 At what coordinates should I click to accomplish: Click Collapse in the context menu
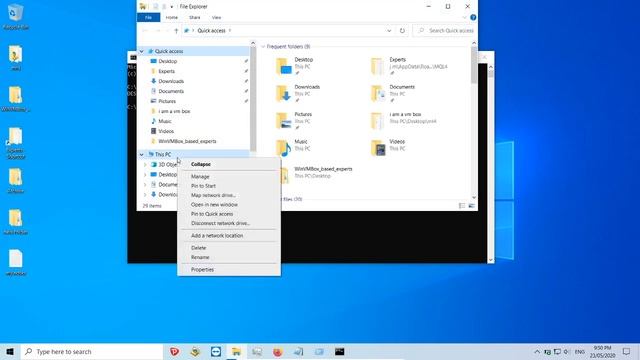200,164
